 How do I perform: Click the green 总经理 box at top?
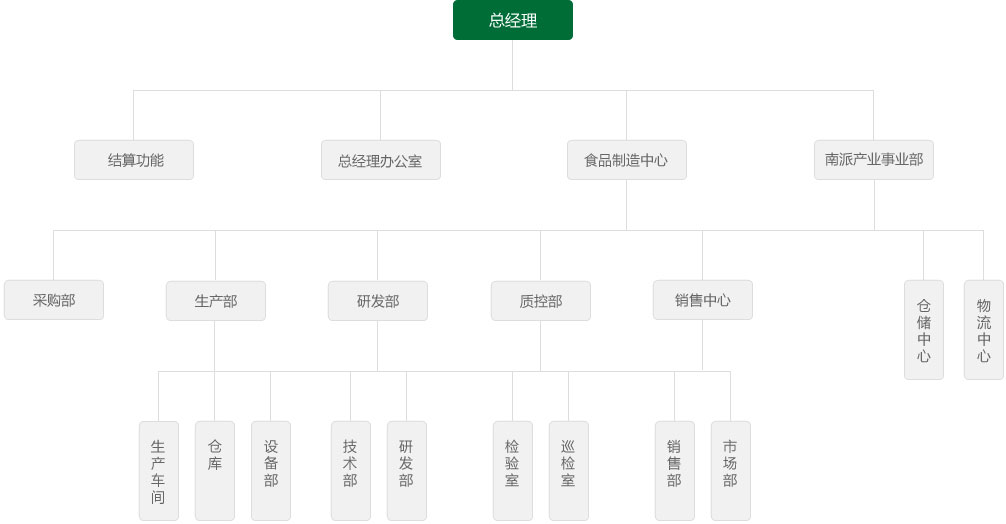click(512, 20)
